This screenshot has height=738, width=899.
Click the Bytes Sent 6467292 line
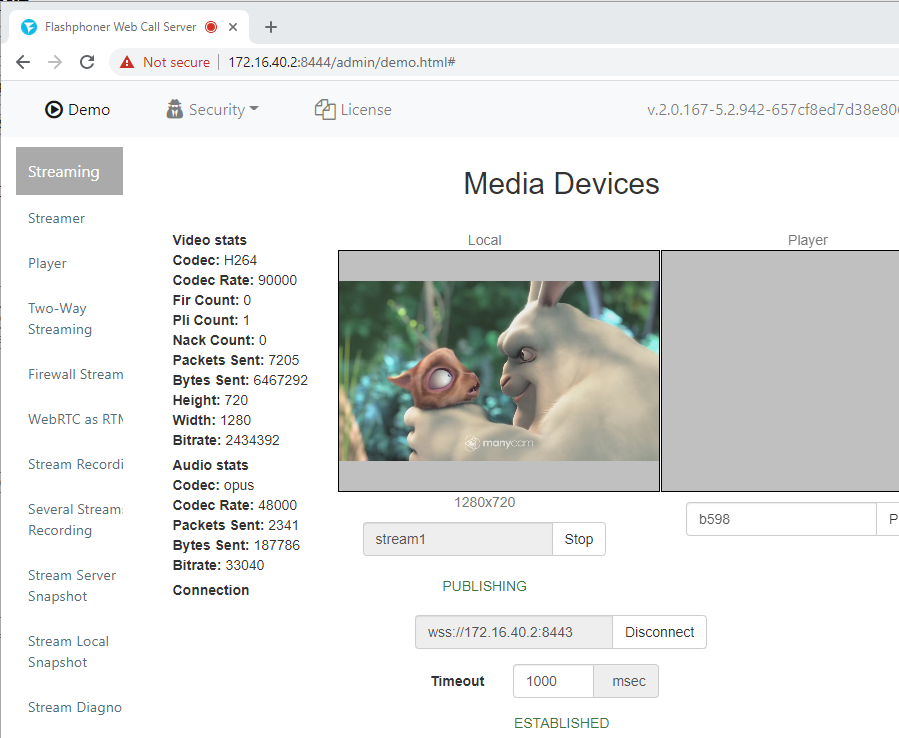point(240,380)
